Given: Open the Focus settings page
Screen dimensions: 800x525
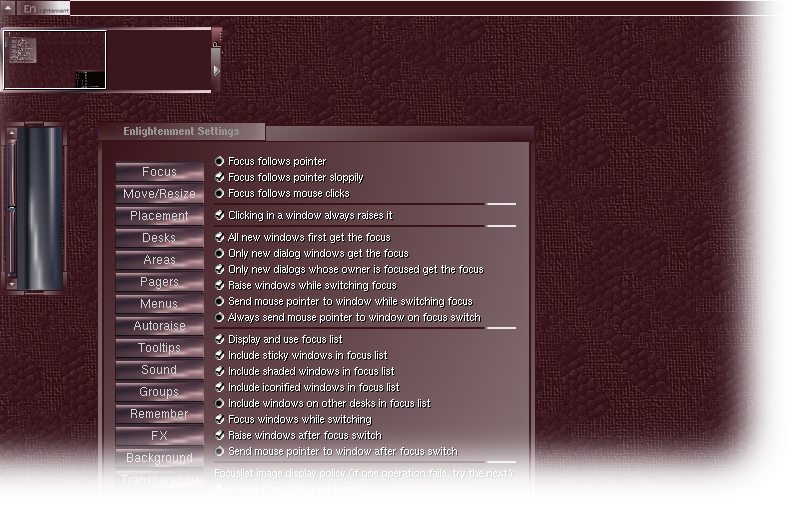Looking at the screenshot, I should tap(159, 172).
